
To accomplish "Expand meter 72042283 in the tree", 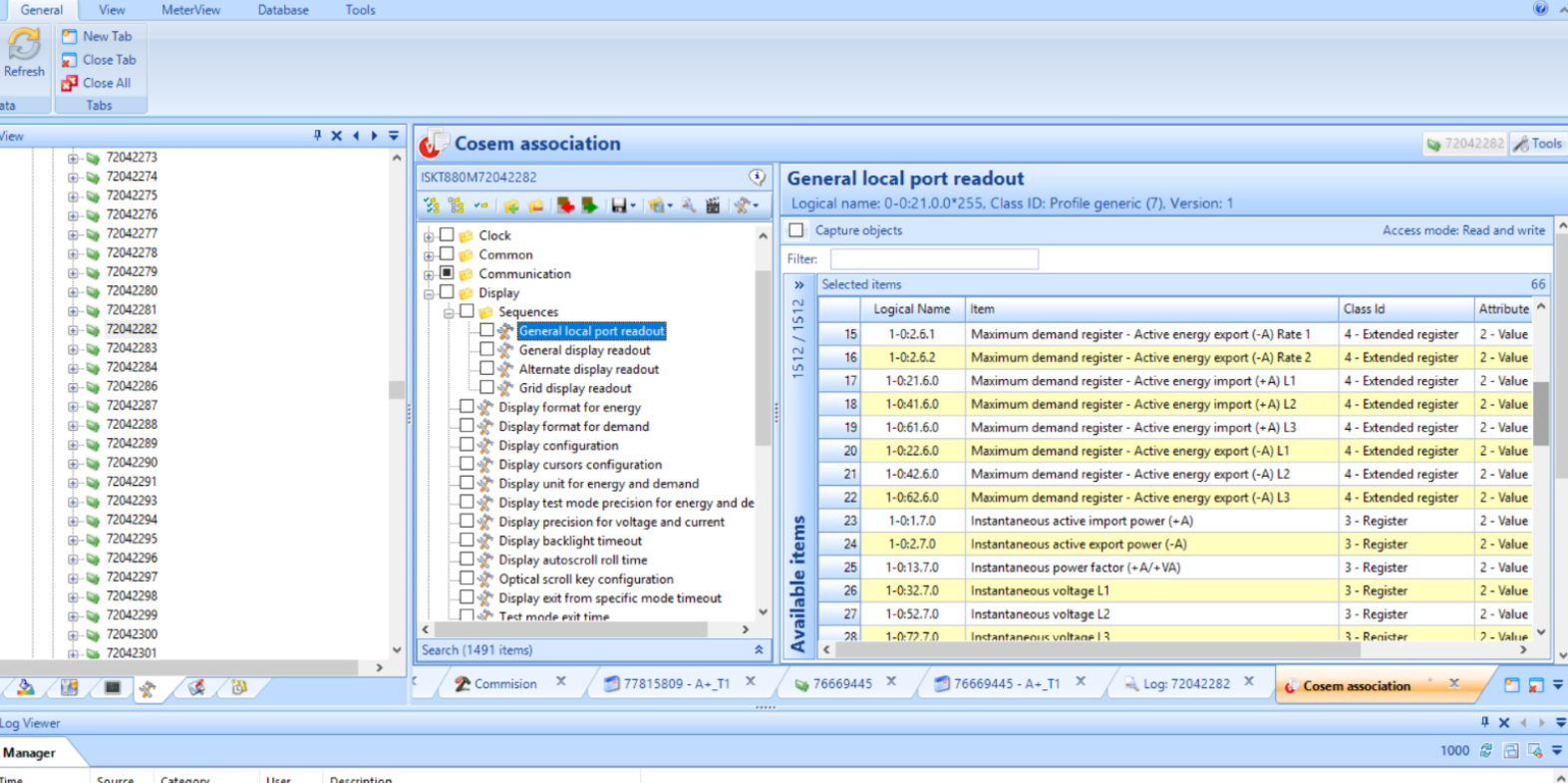I will [73, 348].
